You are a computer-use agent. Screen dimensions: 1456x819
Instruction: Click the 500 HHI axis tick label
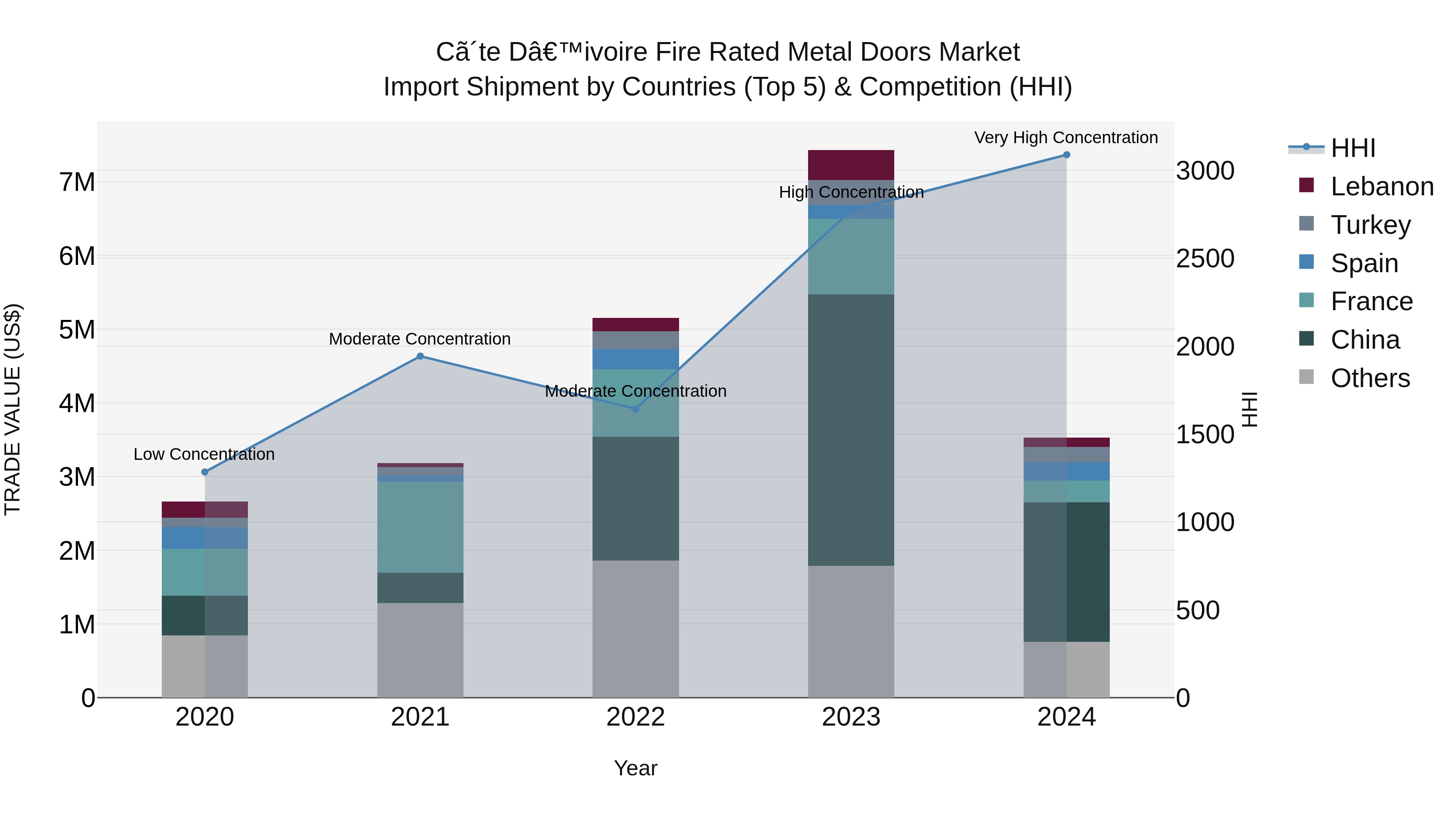click(1198, 610)
